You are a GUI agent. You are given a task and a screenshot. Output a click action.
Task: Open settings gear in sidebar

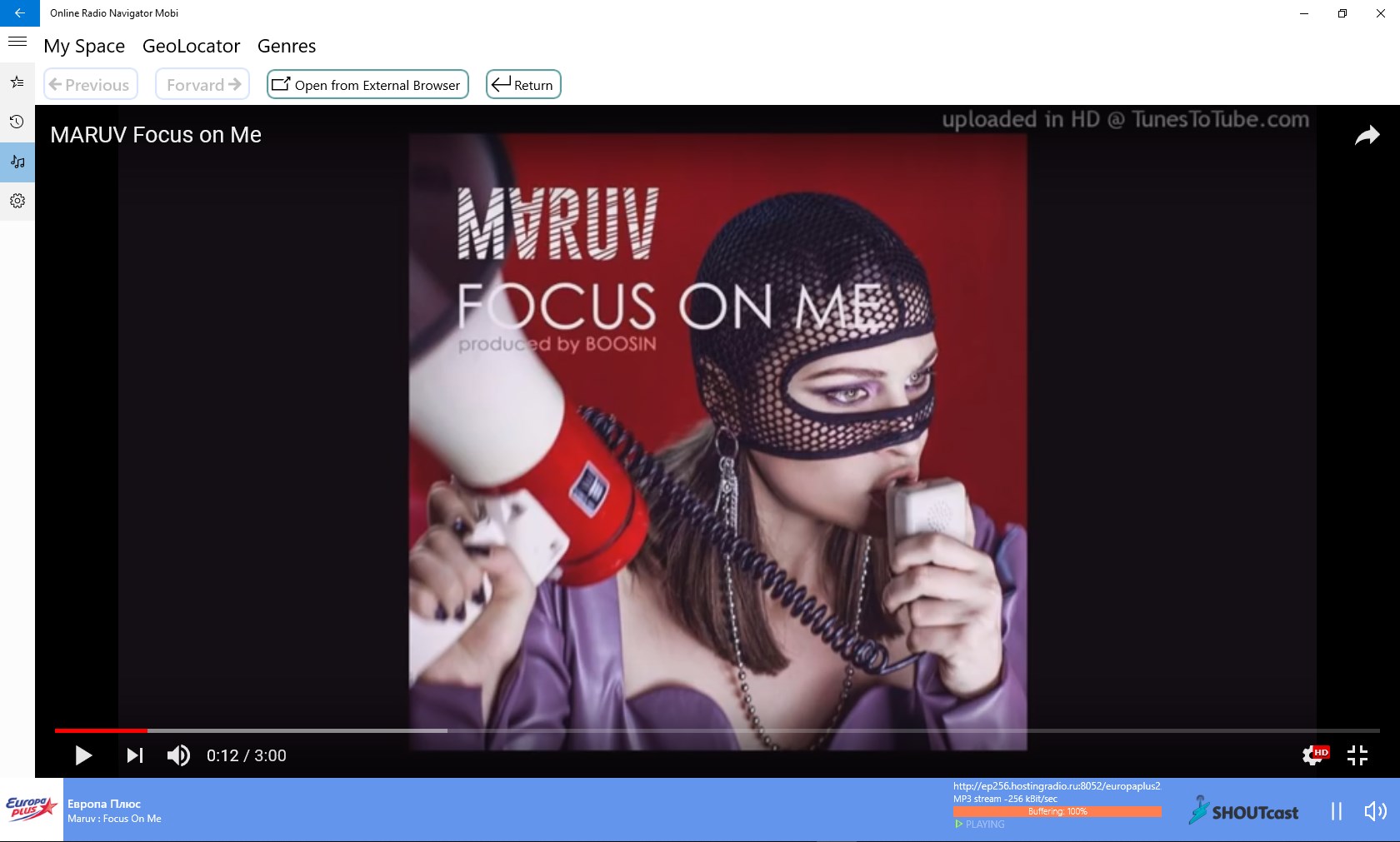coord(17,201)
